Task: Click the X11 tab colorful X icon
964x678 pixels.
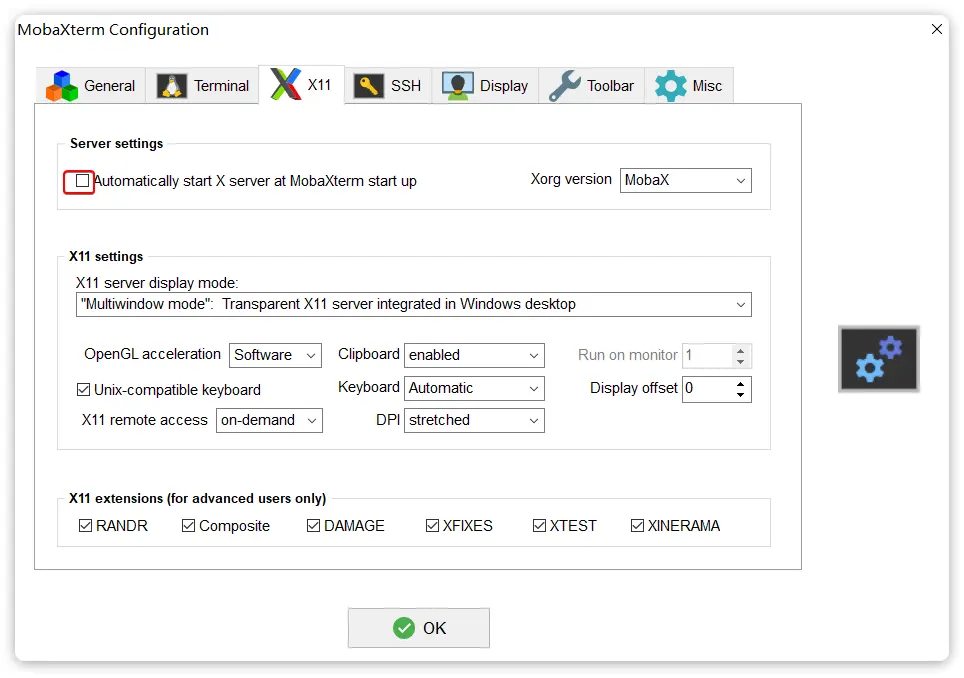Action: tap(286, 85)
